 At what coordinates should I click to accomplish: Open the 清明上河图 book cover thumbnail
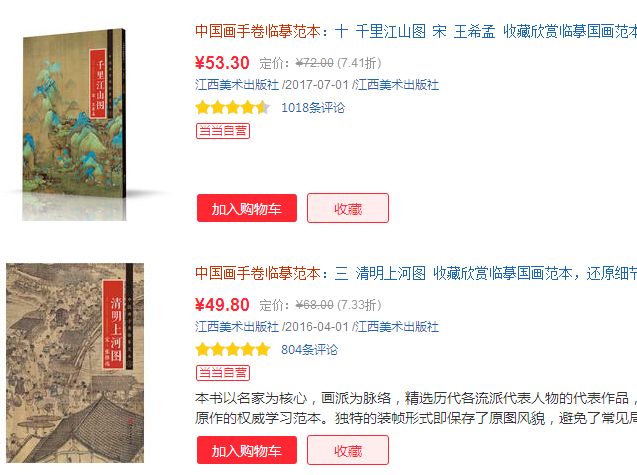pos(75,363)
